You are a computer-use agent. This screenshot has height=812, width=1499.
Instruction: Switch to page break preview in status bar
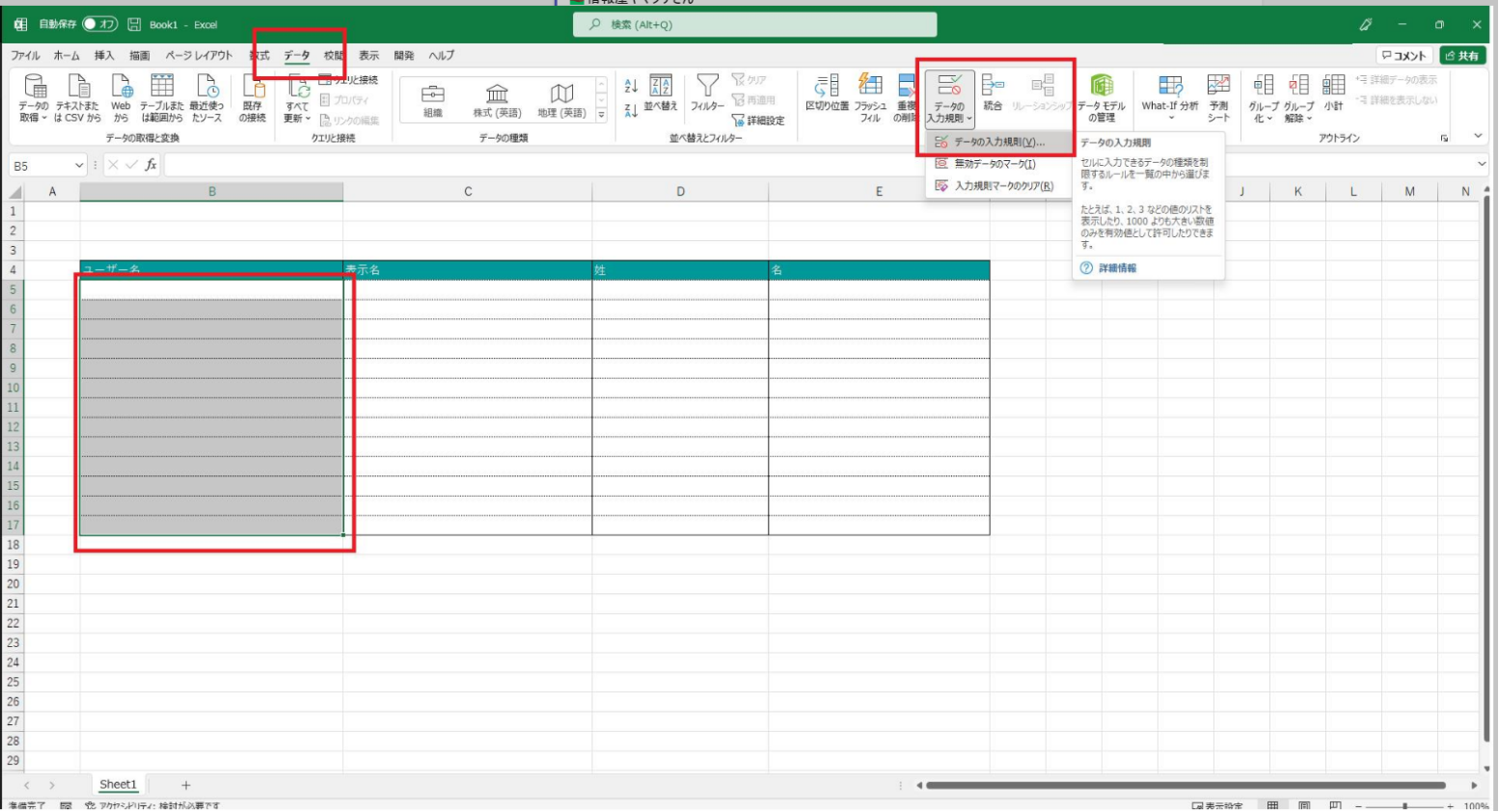pyautogui.click(x=1336, y=805)
